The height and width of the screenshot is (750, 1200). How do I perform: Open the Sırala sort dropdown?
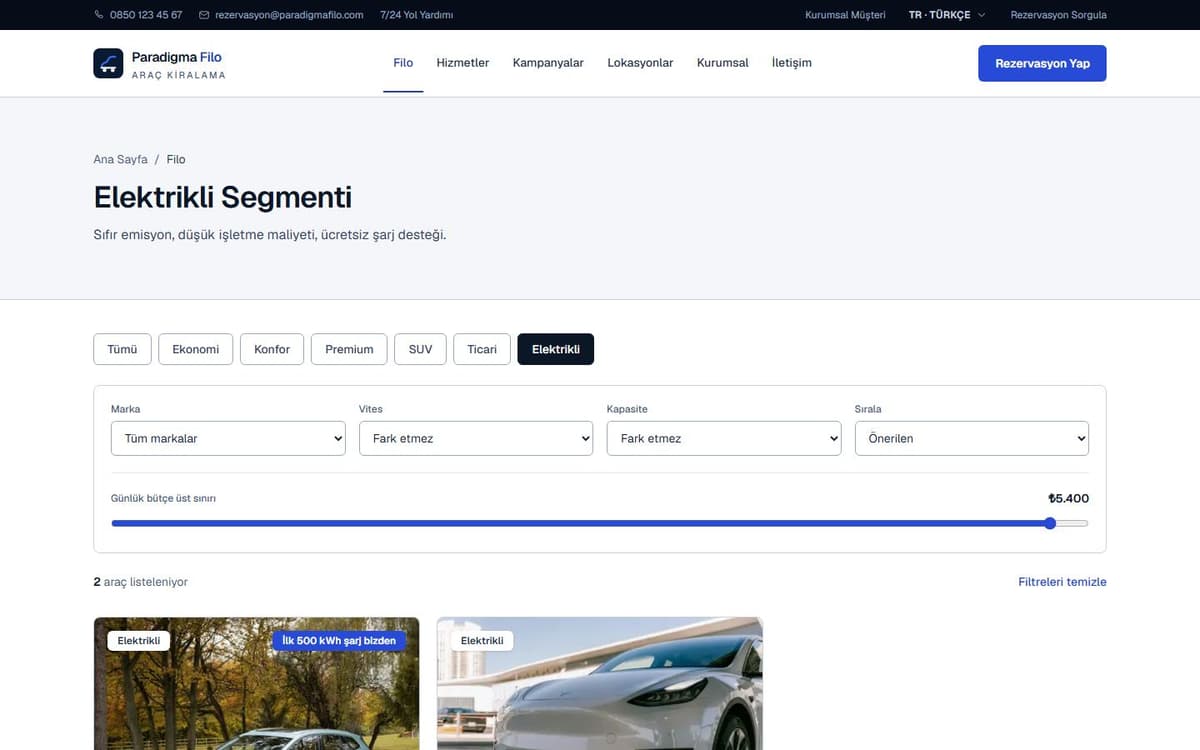click(972, 438)
